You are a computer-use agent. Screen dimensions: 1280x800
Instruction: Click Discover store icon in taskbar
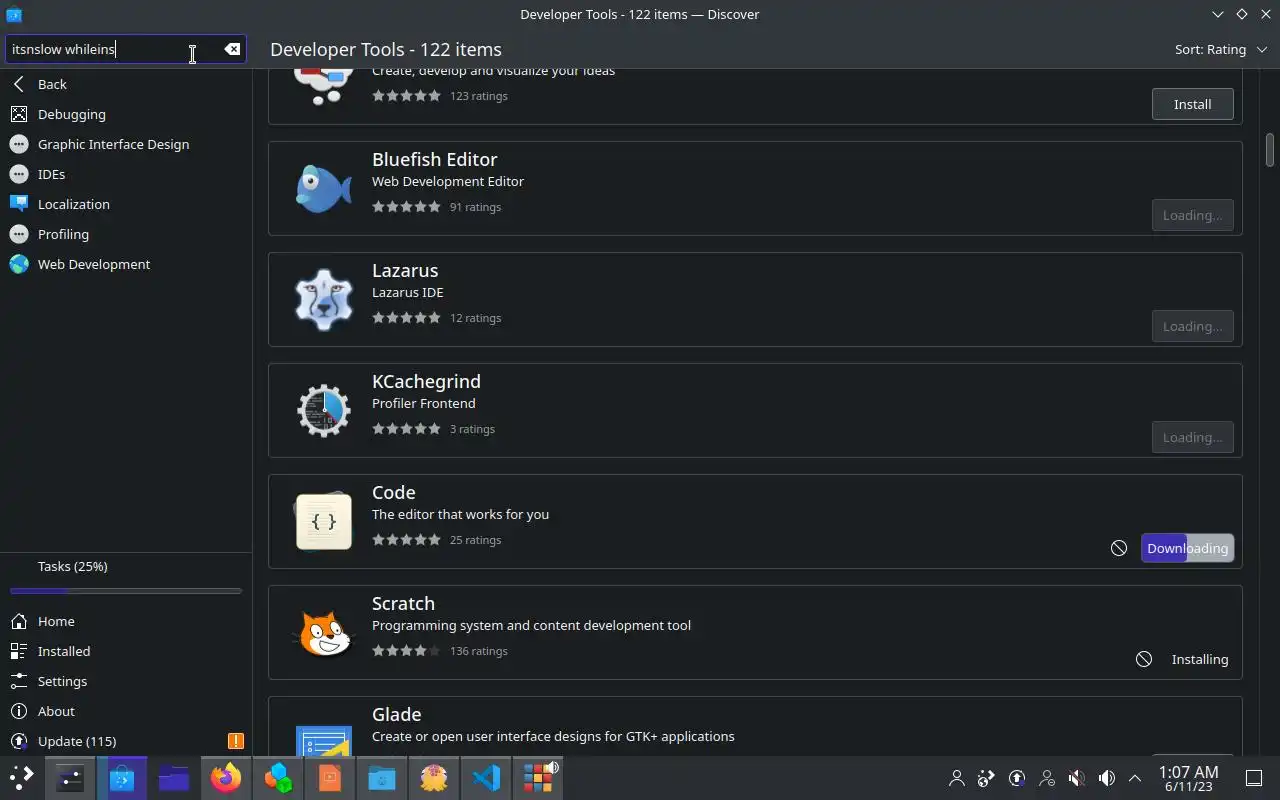point(122,777)
